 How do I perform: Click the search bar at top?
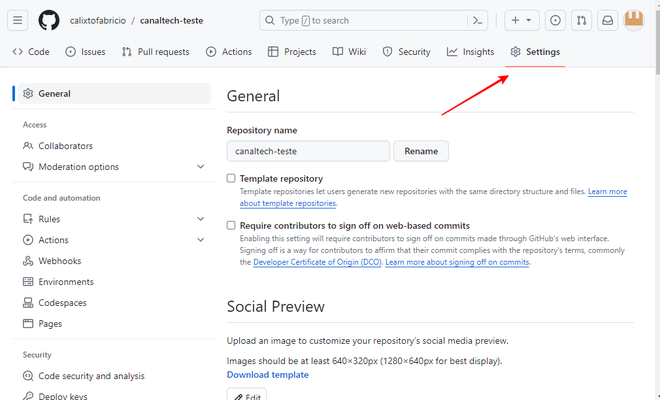pyautogui.click(x=365, y=20)
